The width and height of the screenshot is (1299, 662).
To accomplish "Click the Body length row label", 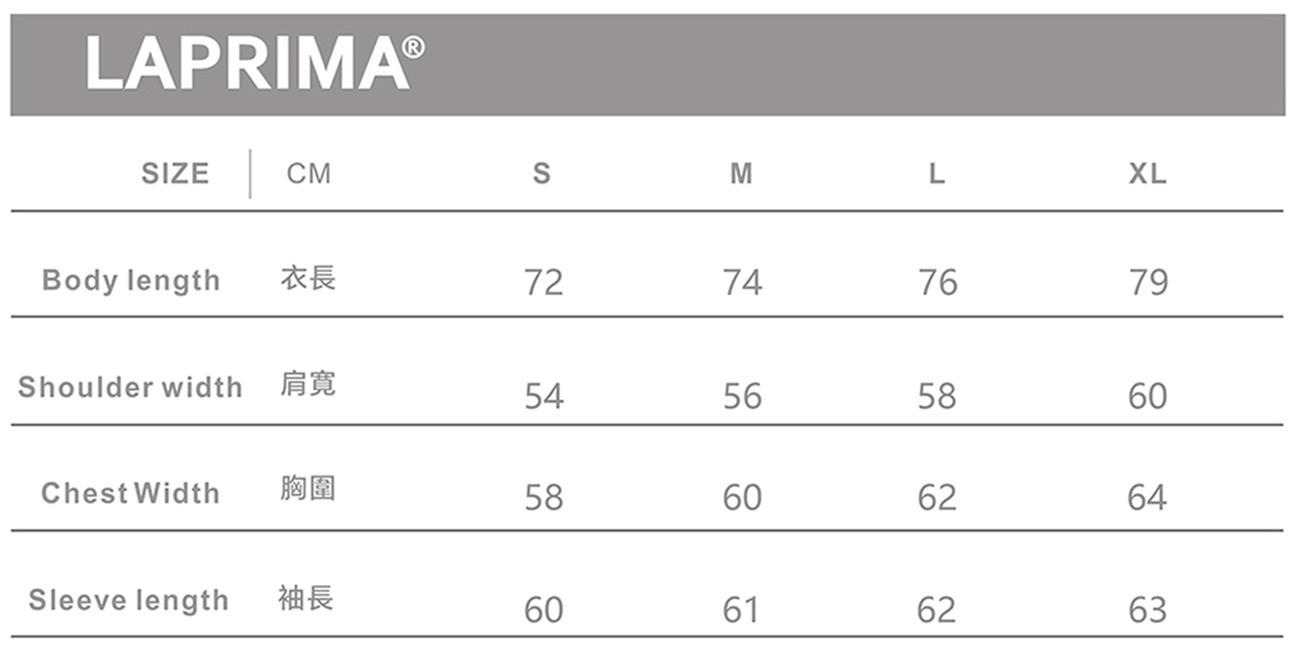I will [x=131, y=281].
